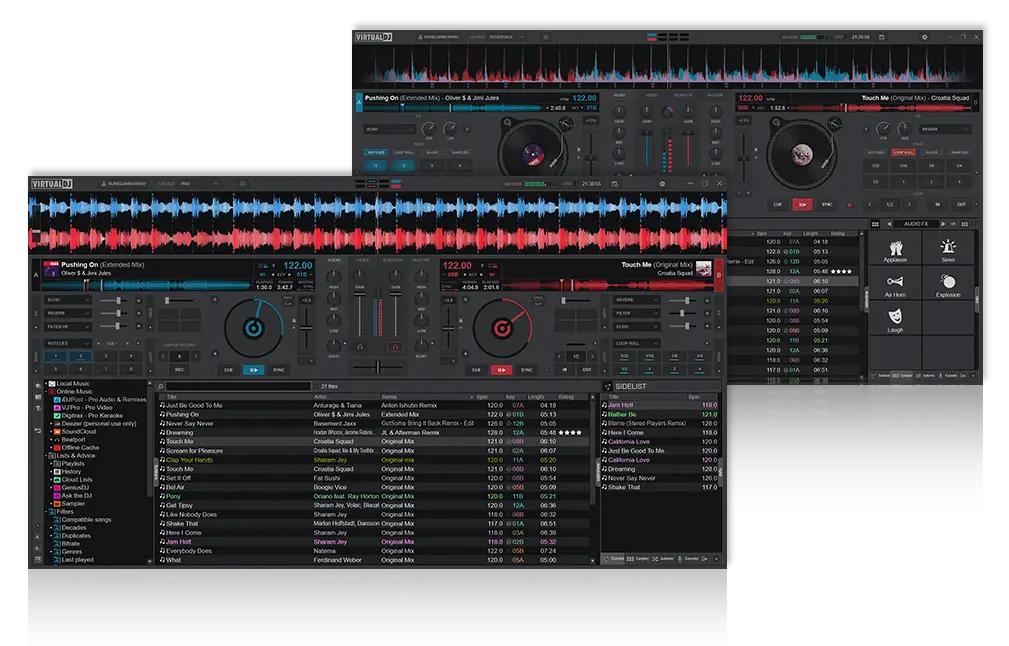Toggle SYNC on the left deck
Image resolution: width=1009 pixels, height=646 pixels.
[x=279, y=370]
